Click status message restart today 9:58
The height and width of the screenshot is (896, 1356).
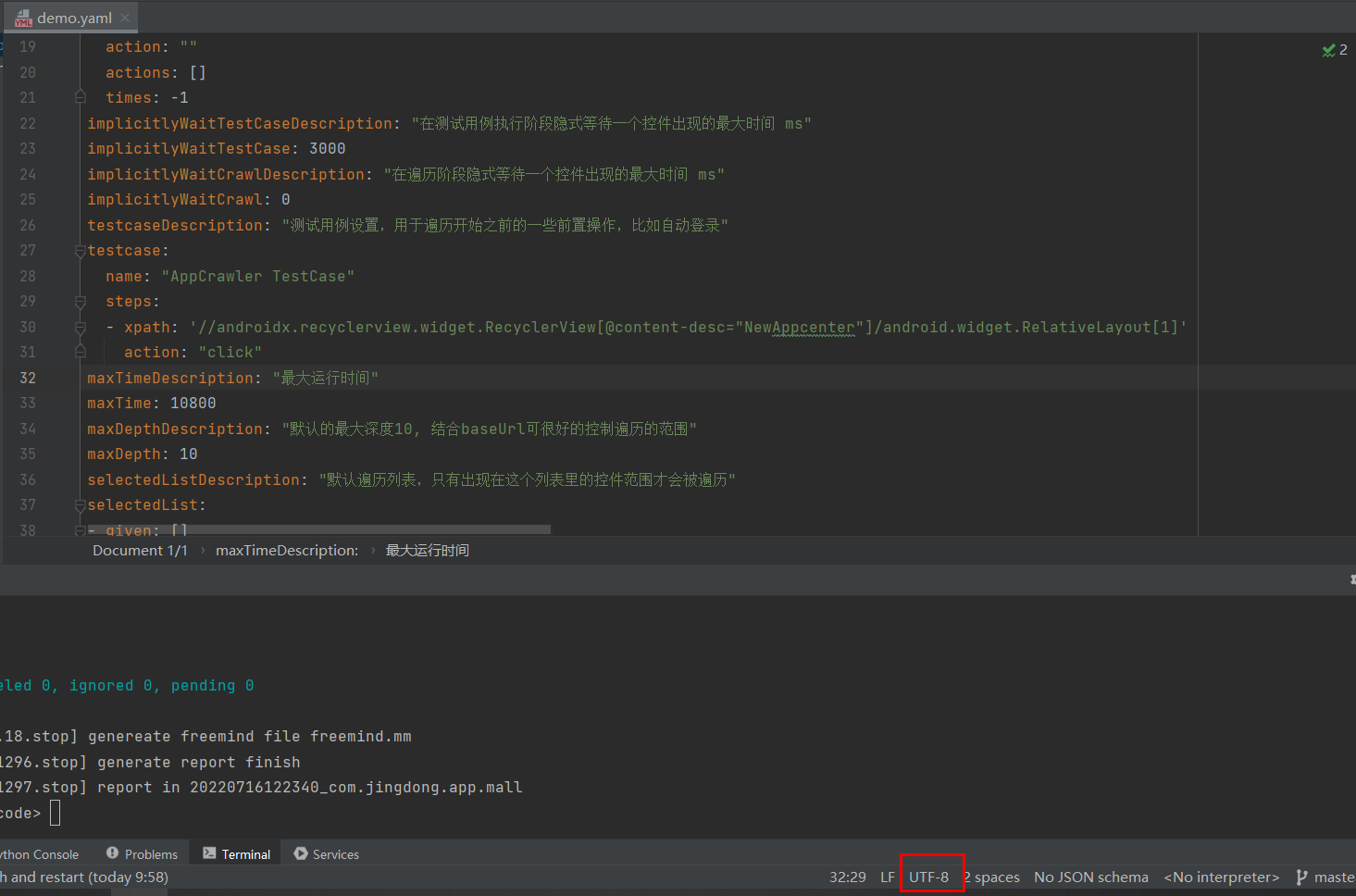[x=84, y=877]
